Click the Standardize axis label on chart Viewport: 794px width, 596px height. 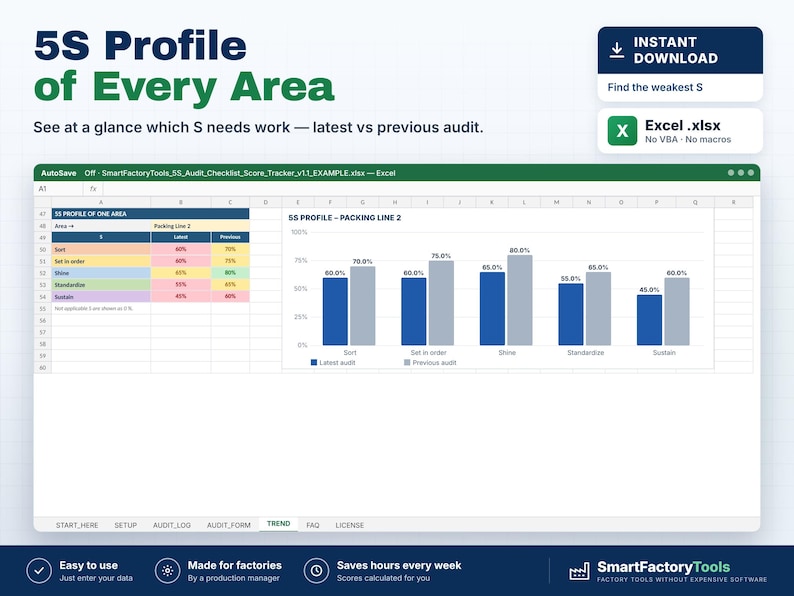point(585,352)
